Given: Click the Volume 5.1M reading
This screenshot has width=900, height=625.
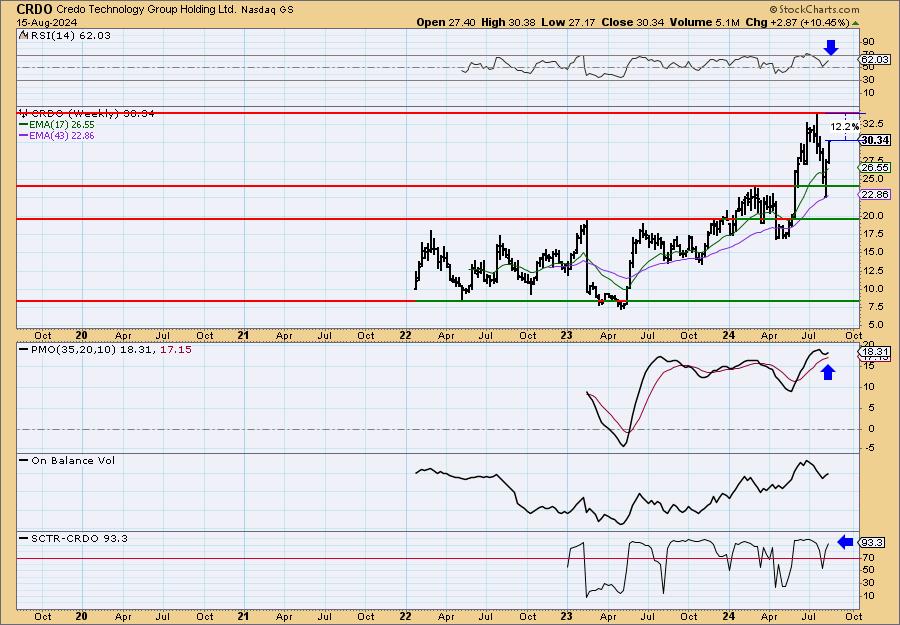Looking at the screenshot, I should [x=707, y=22].
